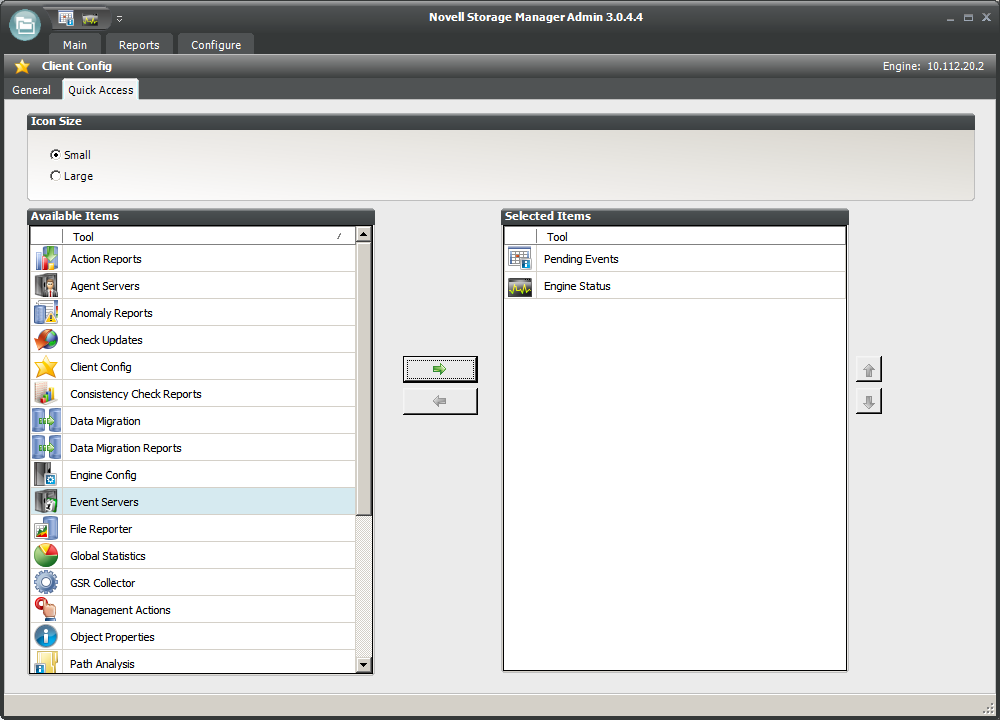Select the Object Properties text
Viewport: 1000px width, 720px height.
[112, 637]
